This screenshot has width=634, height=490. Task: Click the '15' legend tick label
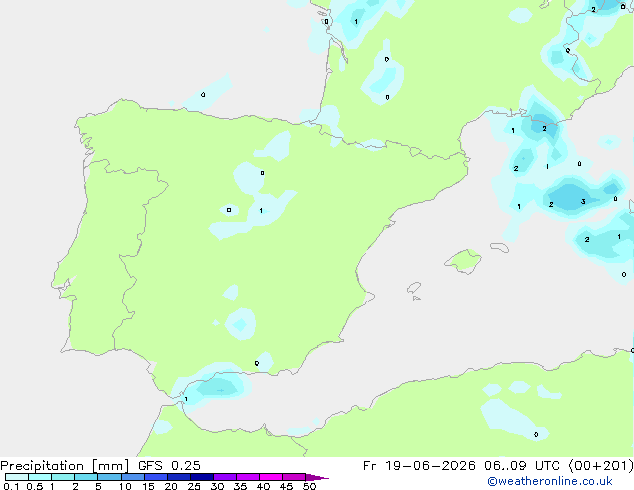point(148,486)
